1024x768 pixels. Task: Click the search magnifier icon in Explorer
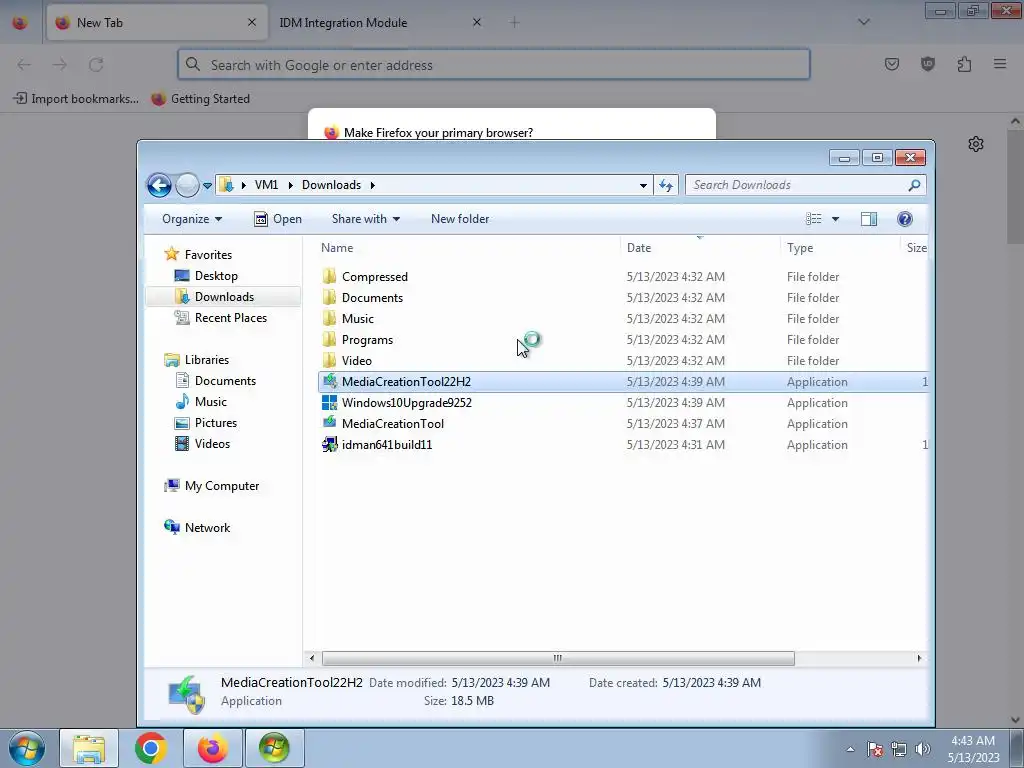pos(914,185)
